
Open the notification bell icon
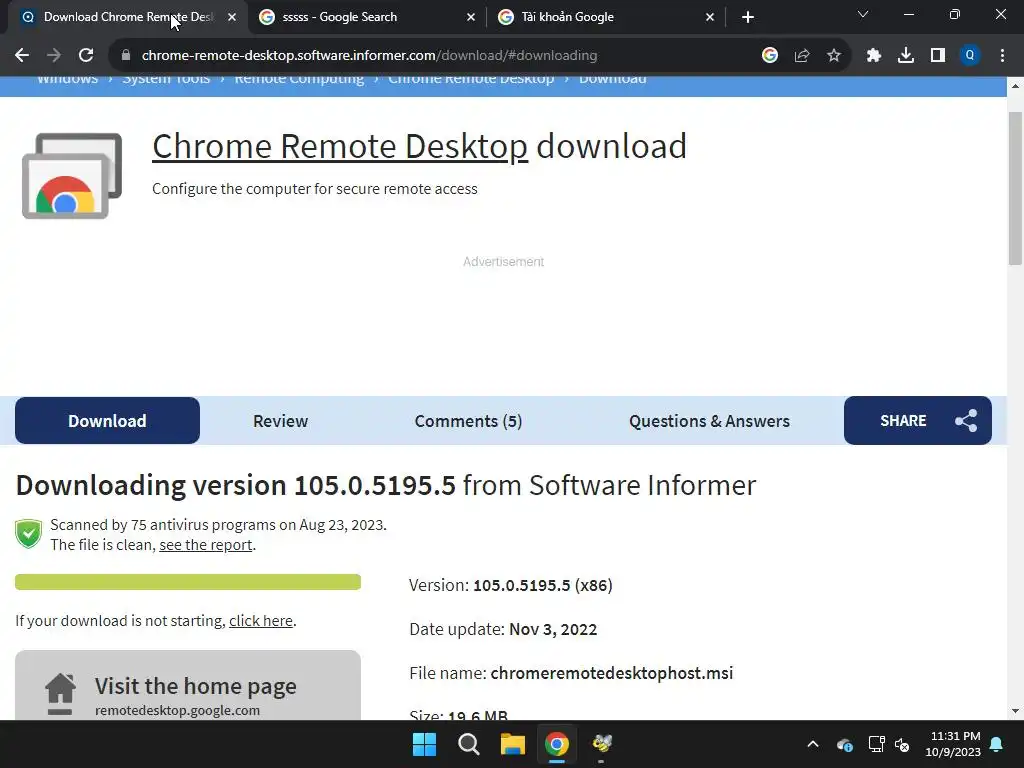pos(997,744)
